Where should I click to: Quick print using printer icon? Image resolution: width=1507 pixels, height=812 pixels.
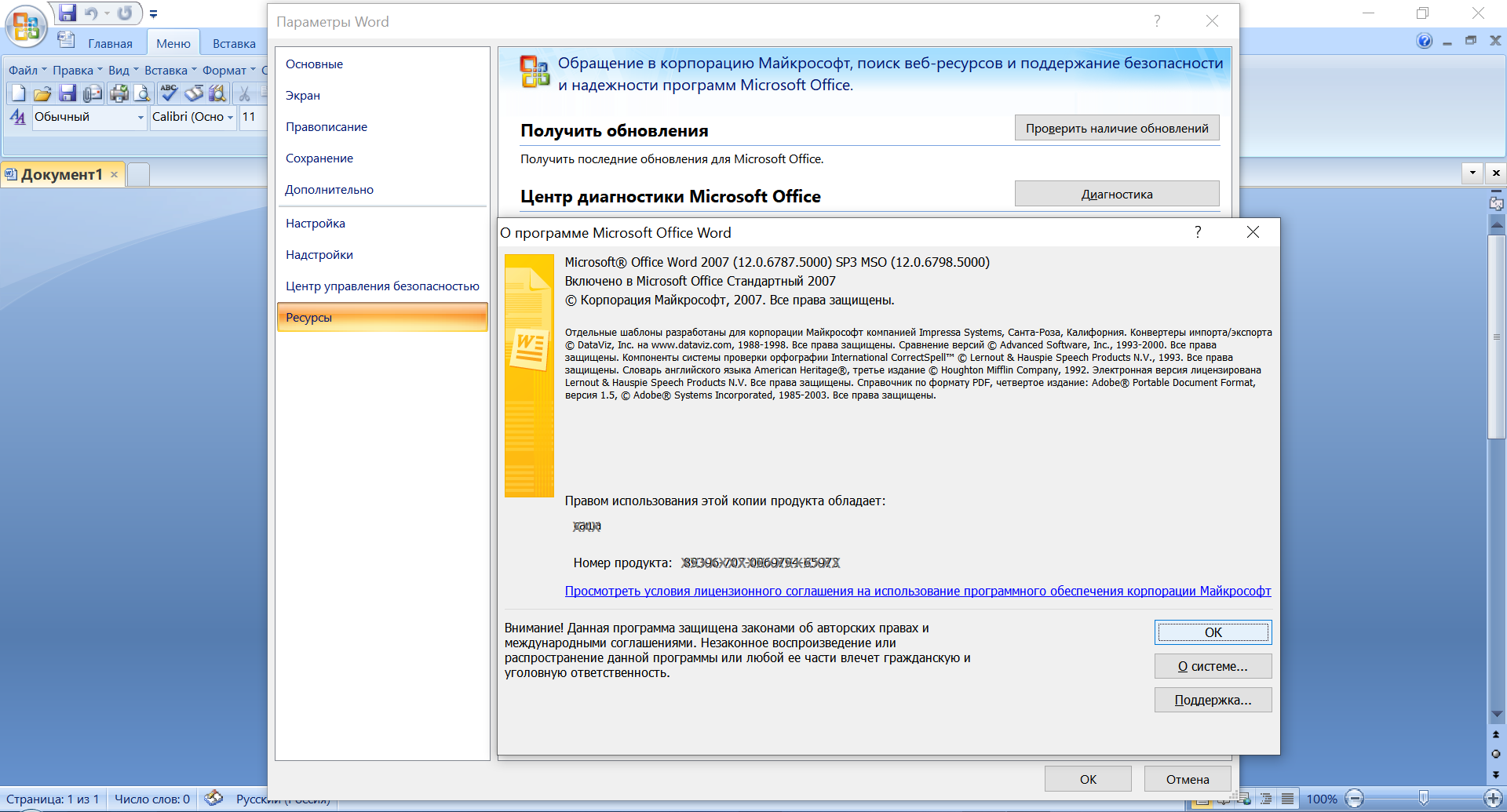coord(119,94)
